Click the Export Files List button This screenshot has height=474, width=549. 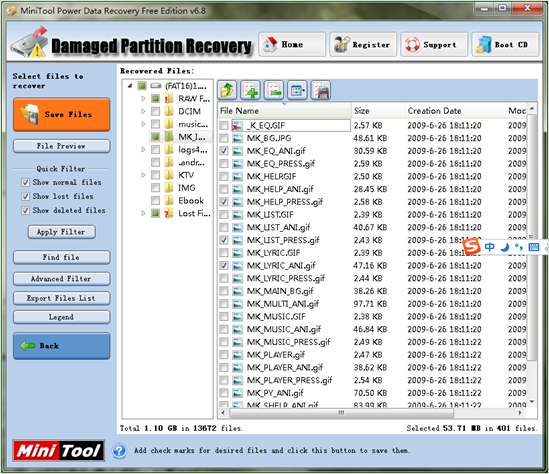click(62, 298)
